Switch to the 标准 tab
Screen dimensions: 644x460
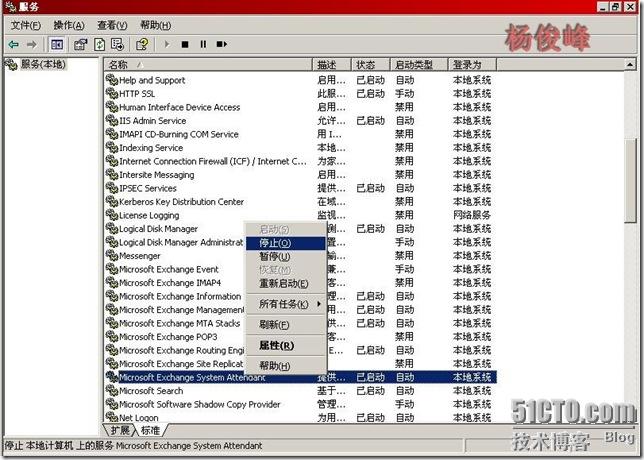pyautogui.click(x=150, y=430)
